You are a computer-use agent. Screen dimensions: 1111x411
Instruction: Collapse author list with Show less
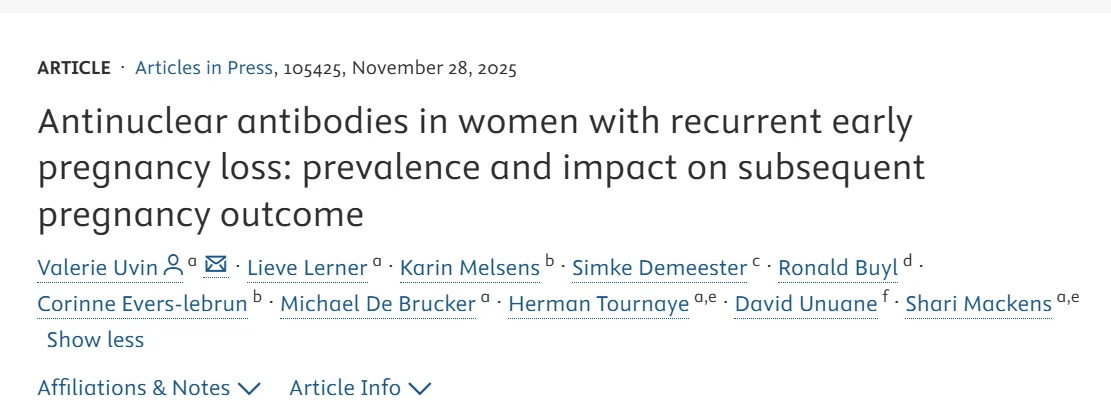(x=95, y=340)
